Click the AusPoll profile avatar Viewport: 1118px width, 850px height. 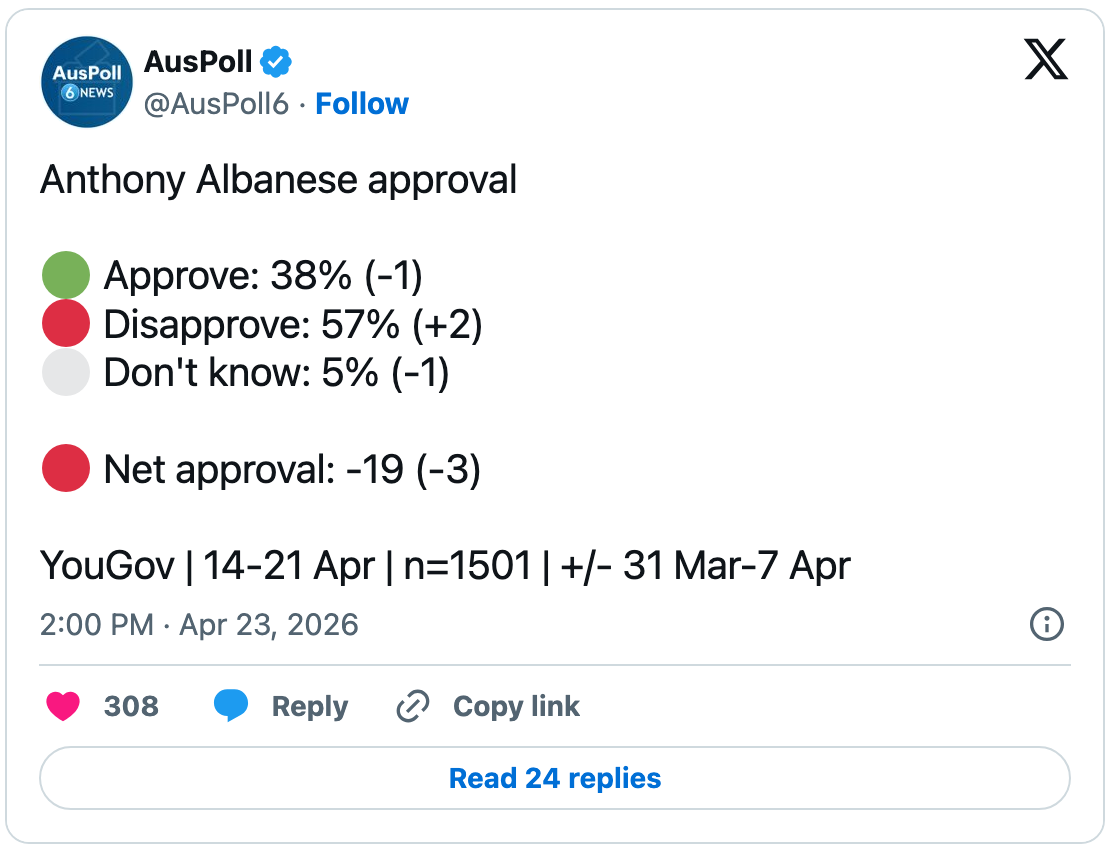(87, 82)
